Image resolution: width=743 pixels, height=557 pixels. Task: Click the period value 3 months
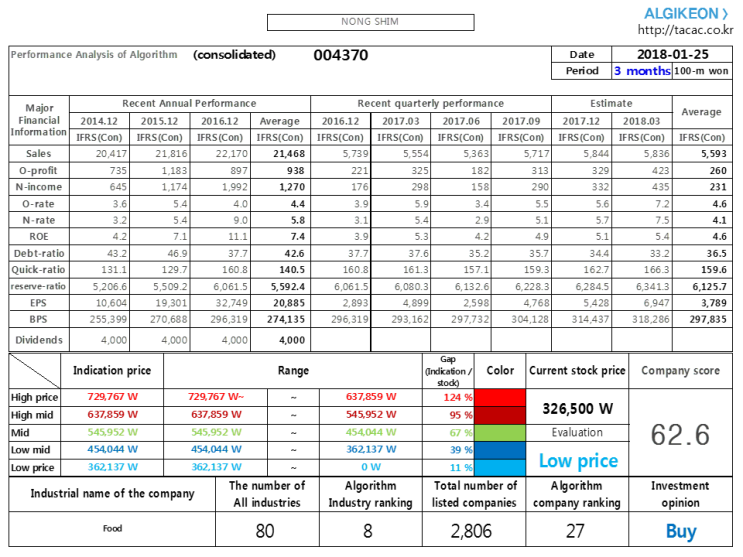pos(642,71)
